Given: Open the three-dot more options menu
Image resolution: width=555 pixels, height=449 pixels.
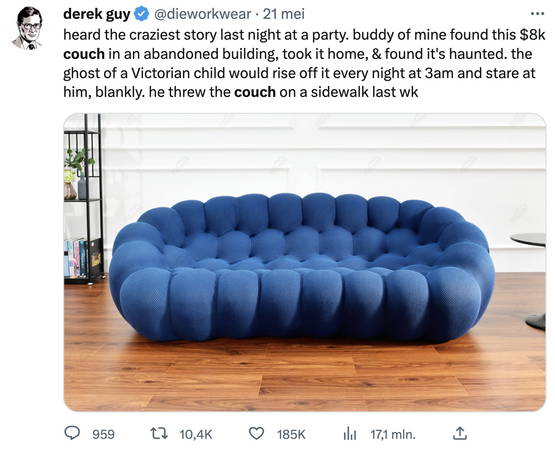Looking at the screenshot, I should pyautogui.click(x=537, y=14).
